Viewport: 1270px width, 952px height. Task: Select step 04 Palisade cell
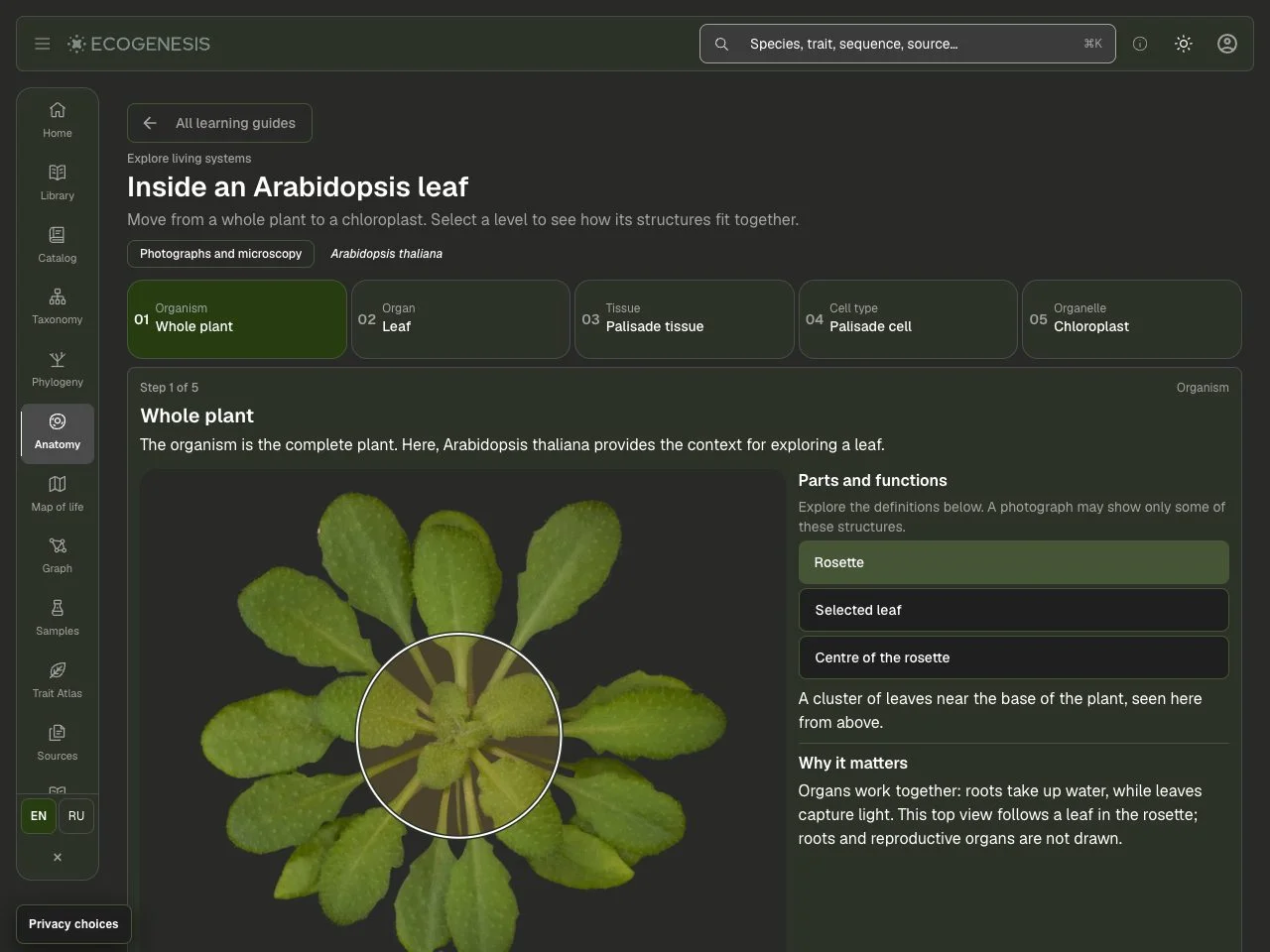[908, 319]
